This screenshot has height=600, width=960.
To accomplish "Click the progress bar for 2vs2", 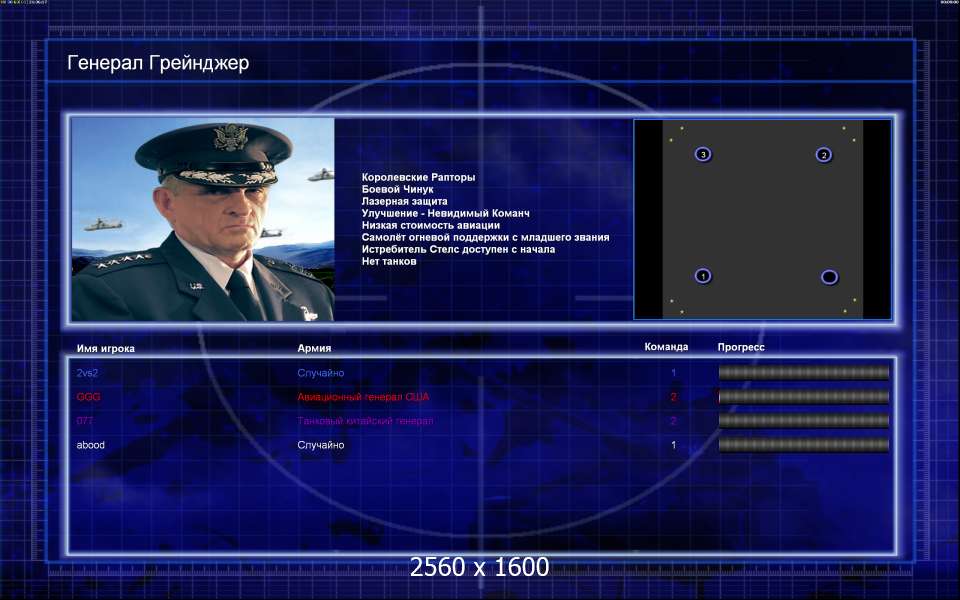I will [803, 373].
